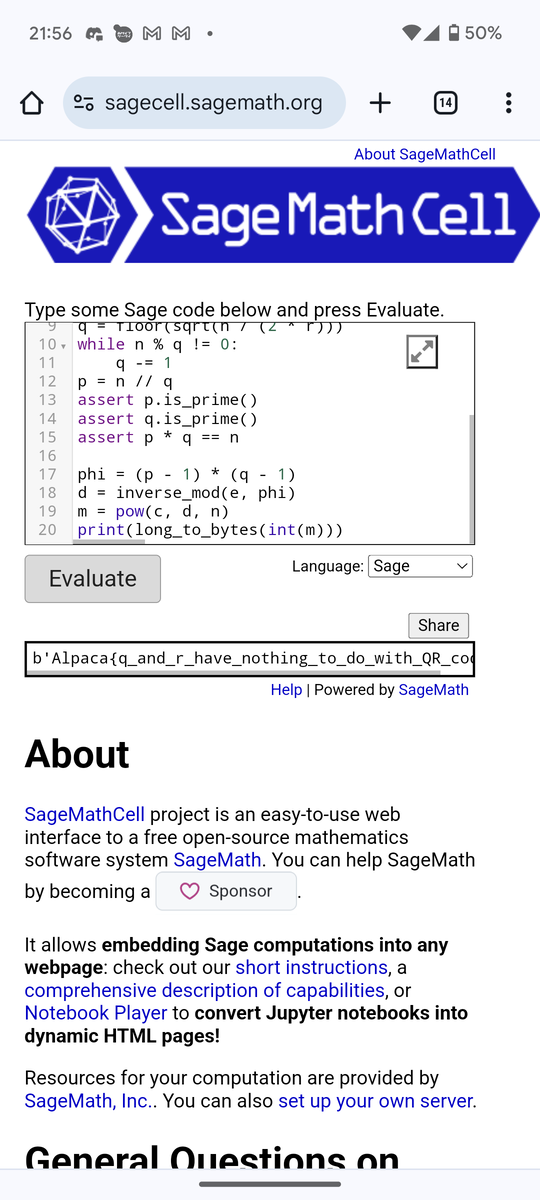Click line 20 print(long_to_bytes) code
Screen dimensions: 540x1200
tap(210, 530)
